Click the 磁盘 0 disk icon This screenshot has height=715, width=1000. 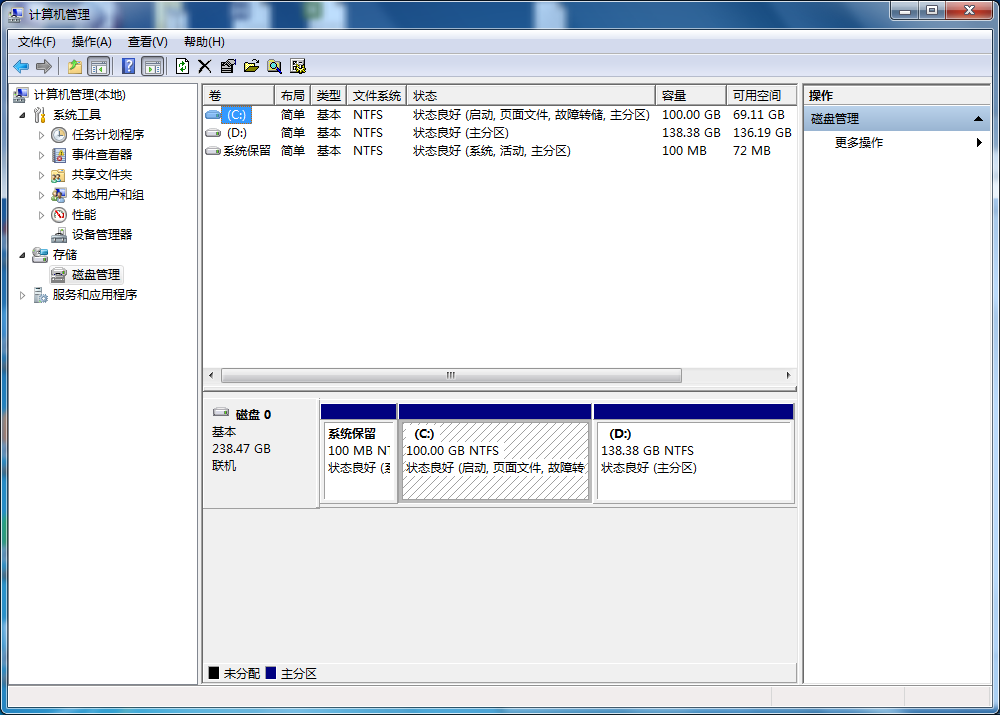point(221,413)
